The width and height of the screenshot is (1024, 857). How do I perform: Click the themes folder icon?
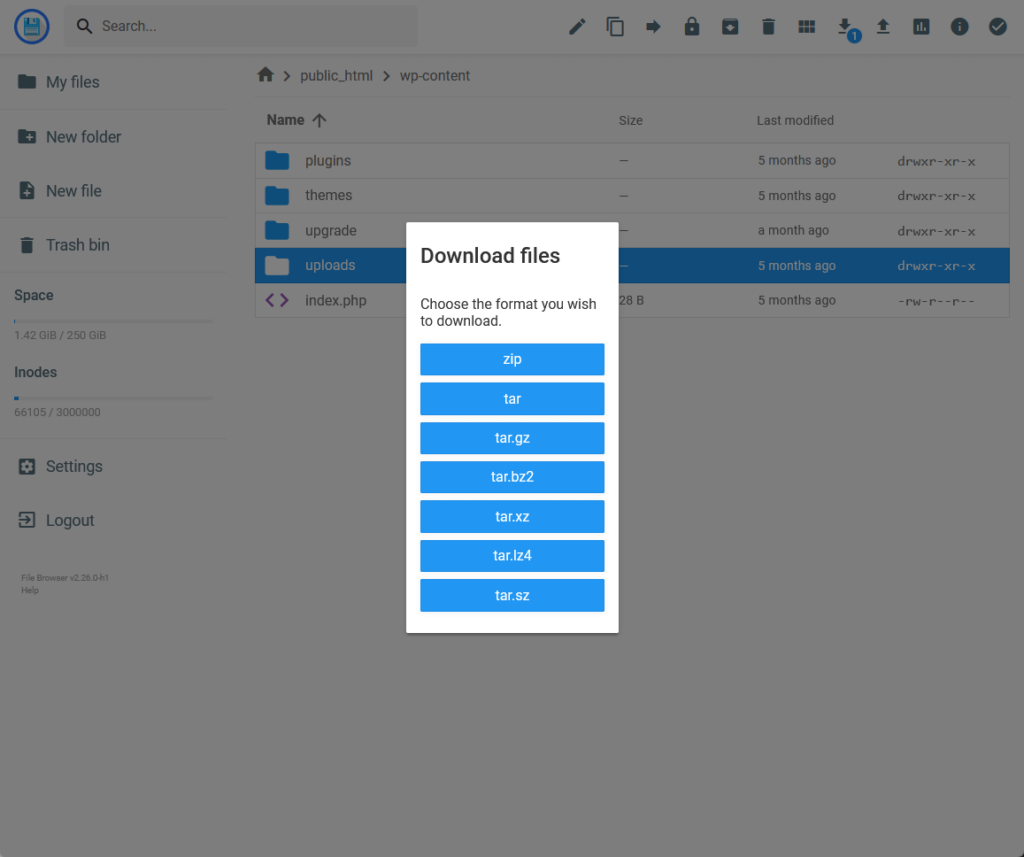coord(277,195)
